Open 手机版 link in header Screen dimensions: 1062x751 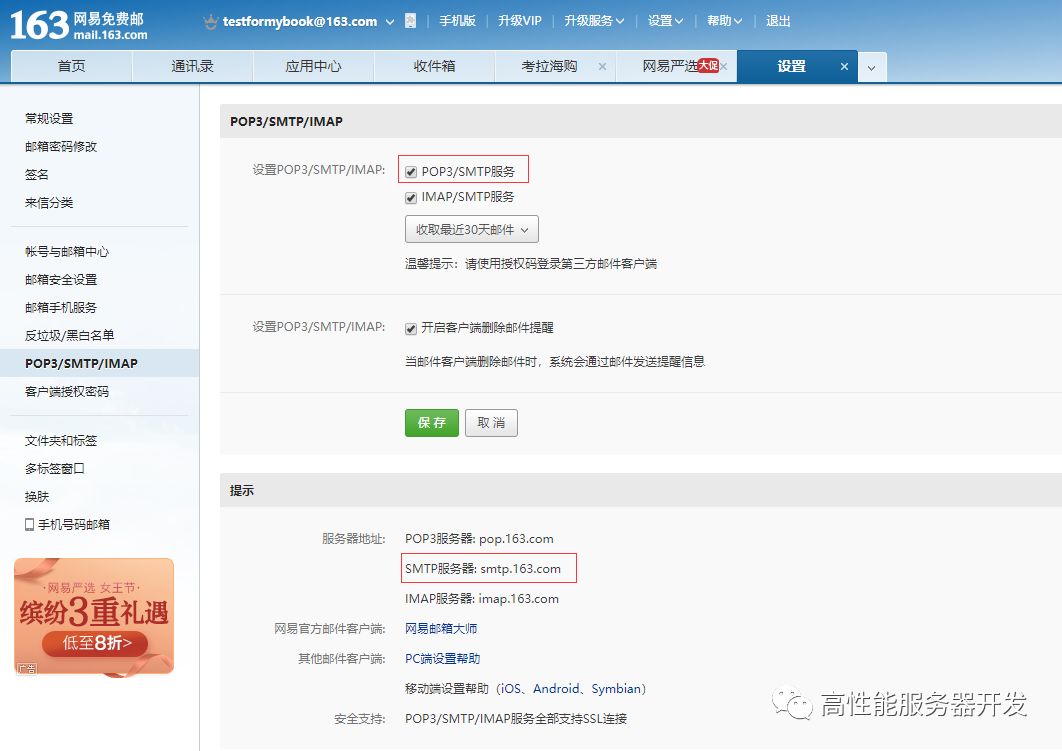click(457, 21)
